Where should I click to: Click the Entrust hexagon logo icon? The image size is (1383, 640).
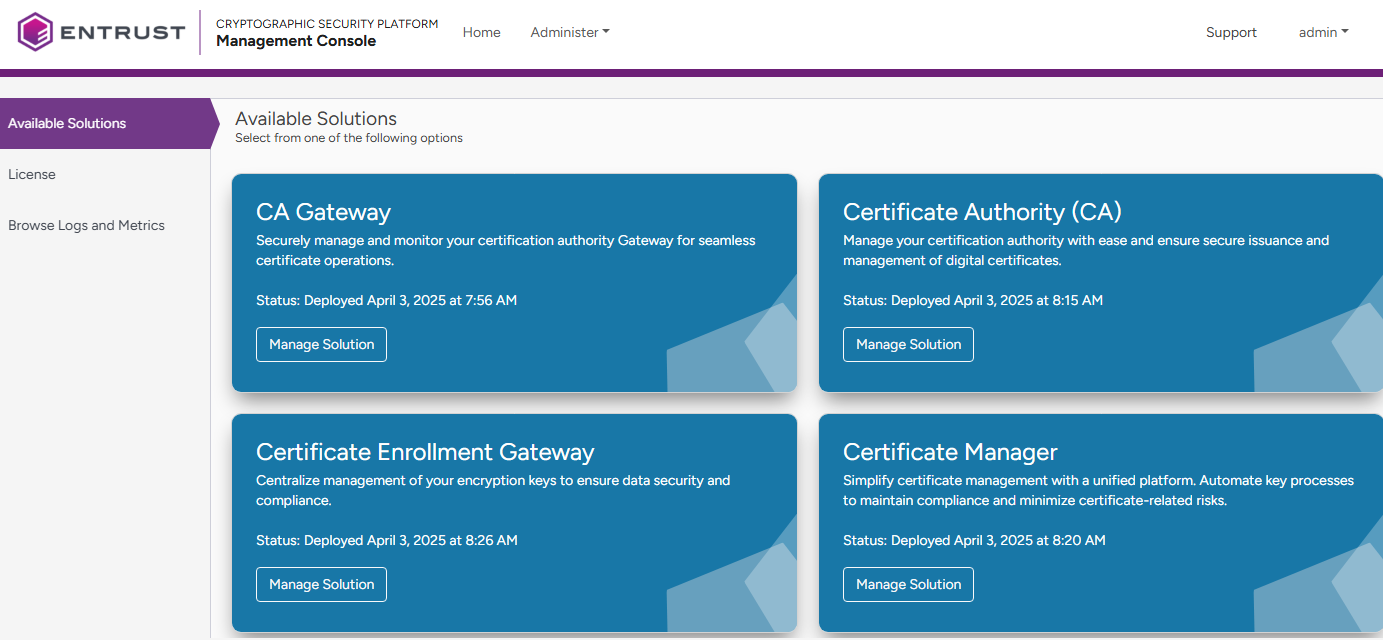[36, 32]
